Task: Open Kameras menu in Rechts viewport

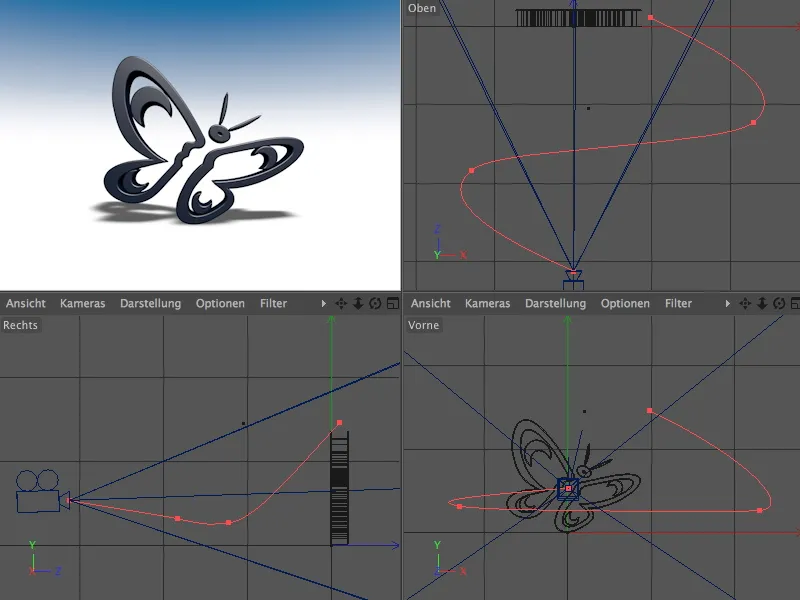Action: [x=82, y=304]
